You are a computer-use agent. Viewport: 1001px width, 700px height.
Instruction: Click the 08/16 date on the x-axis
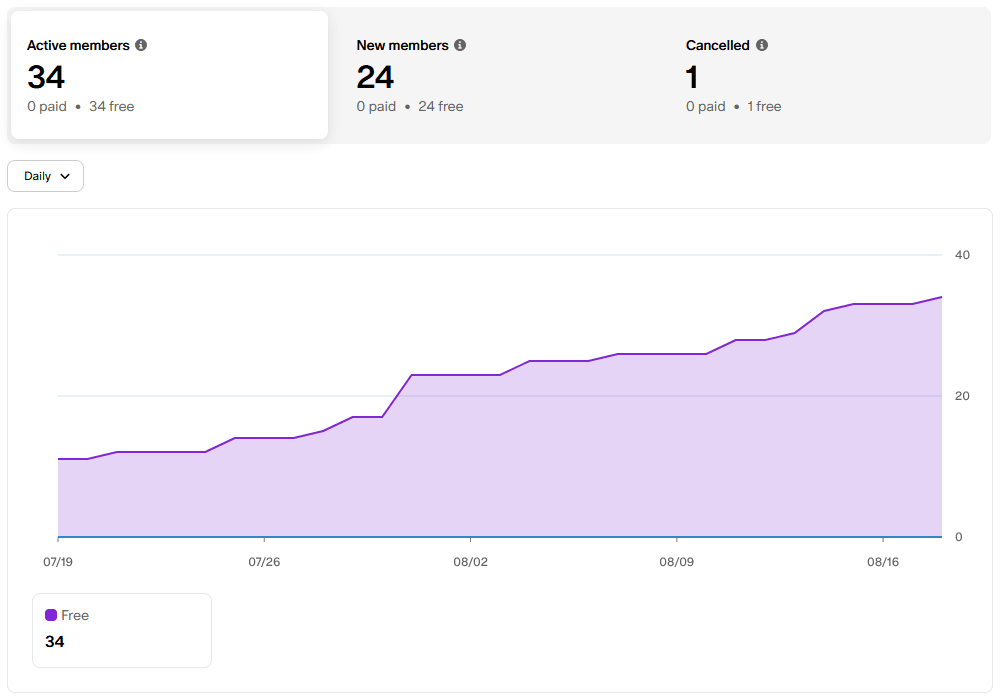[x=883, y=562]
